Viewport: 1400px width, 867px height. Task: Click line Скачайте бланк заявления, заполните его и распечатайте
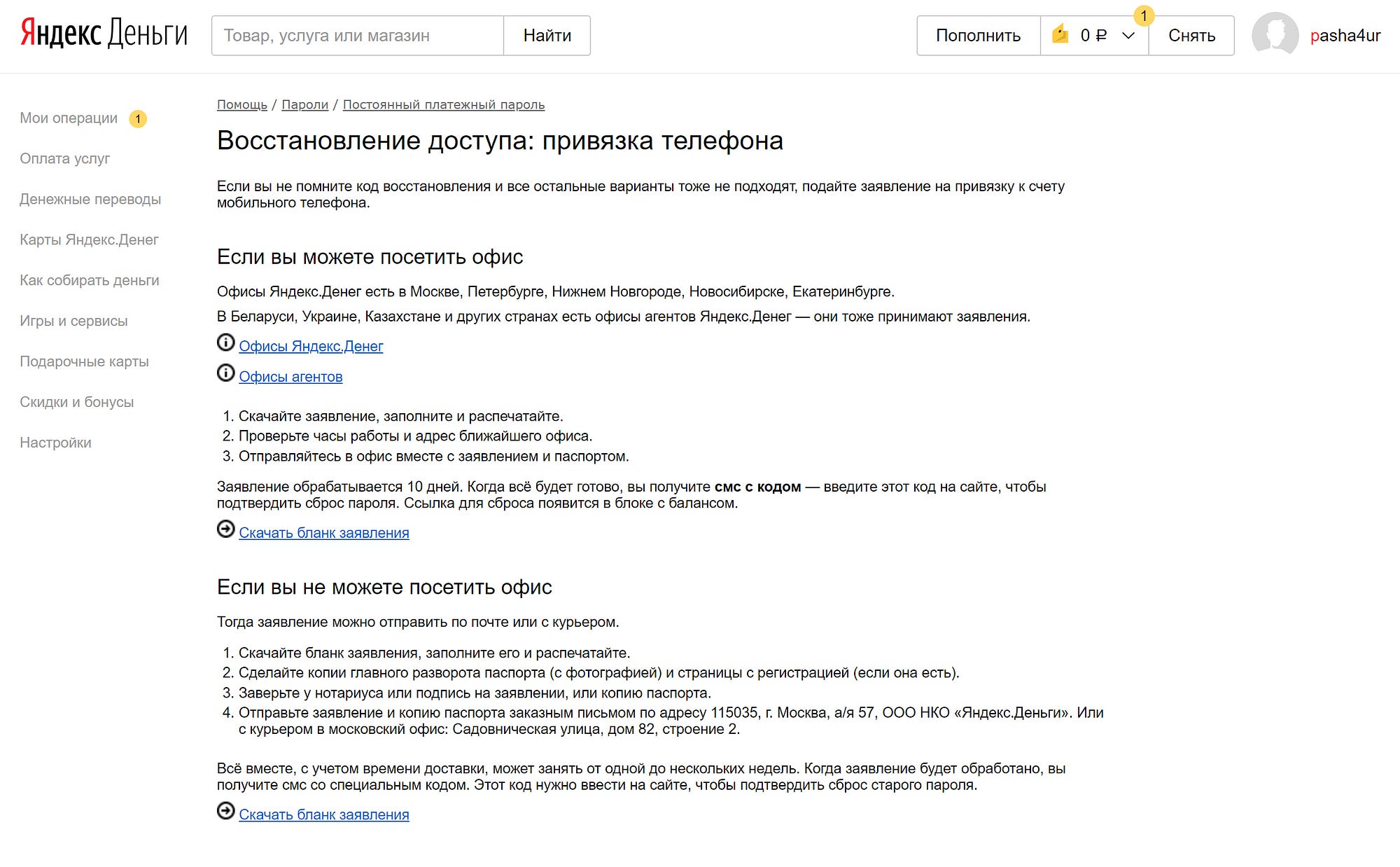435,653
